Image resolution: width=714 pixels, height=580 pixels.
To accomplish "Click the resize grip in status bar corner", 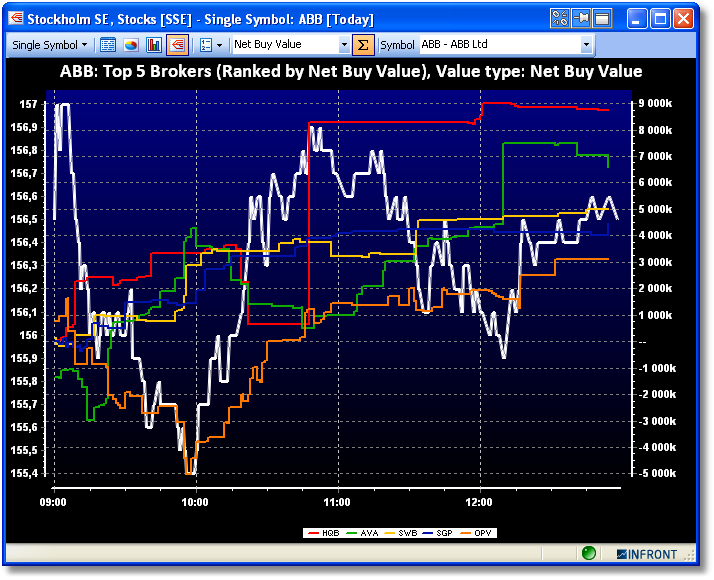I will tap(690, 555).
